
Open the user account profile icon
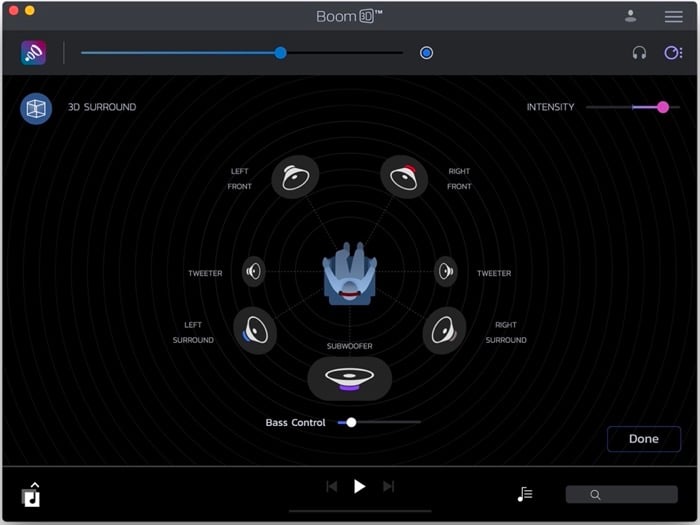tap(630, 16)
